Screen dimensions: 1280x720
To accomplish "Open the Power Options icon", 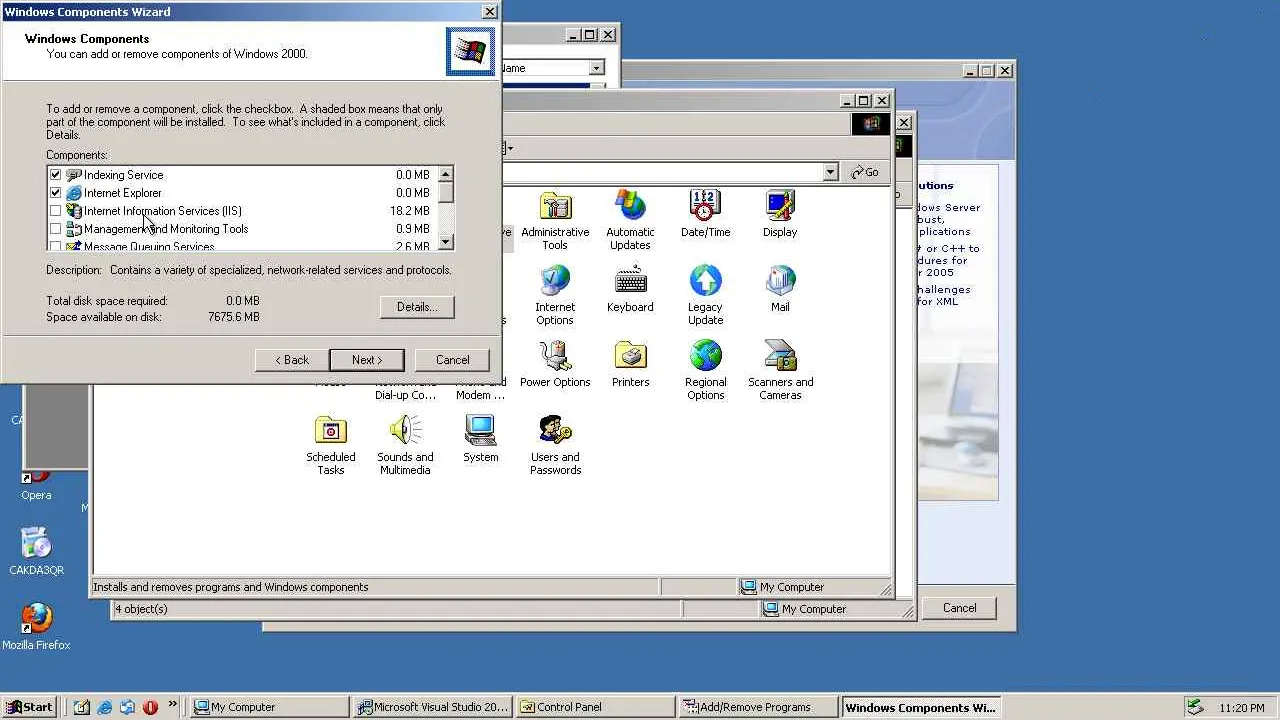I will [555, 364].
